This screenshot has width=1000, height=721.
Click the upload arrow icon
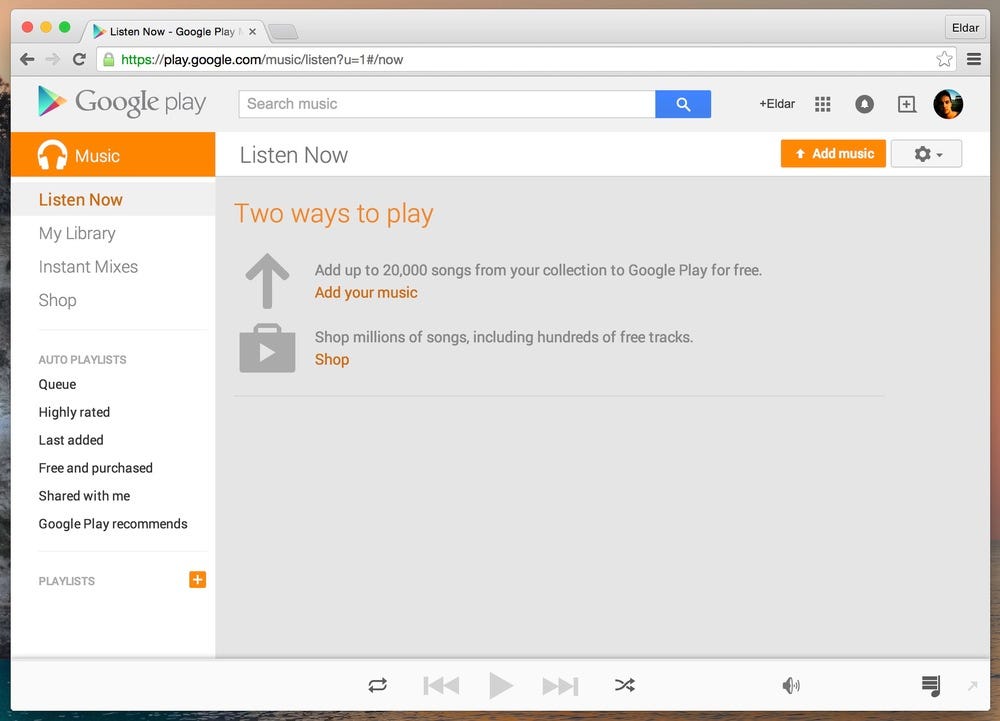[x=267, y=281]
